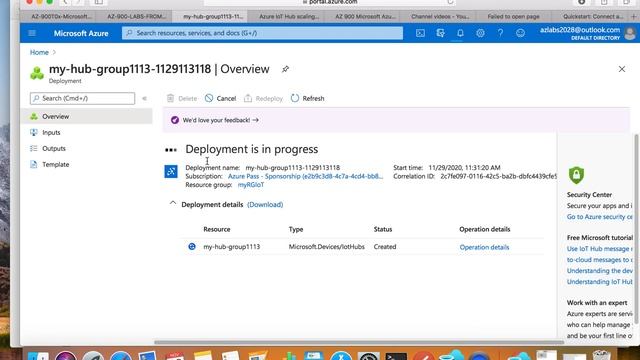This screenshot has height=360, width=640.
Task: Open the account avatar menu
Action: pyautogui.click(x=630, y=33)
